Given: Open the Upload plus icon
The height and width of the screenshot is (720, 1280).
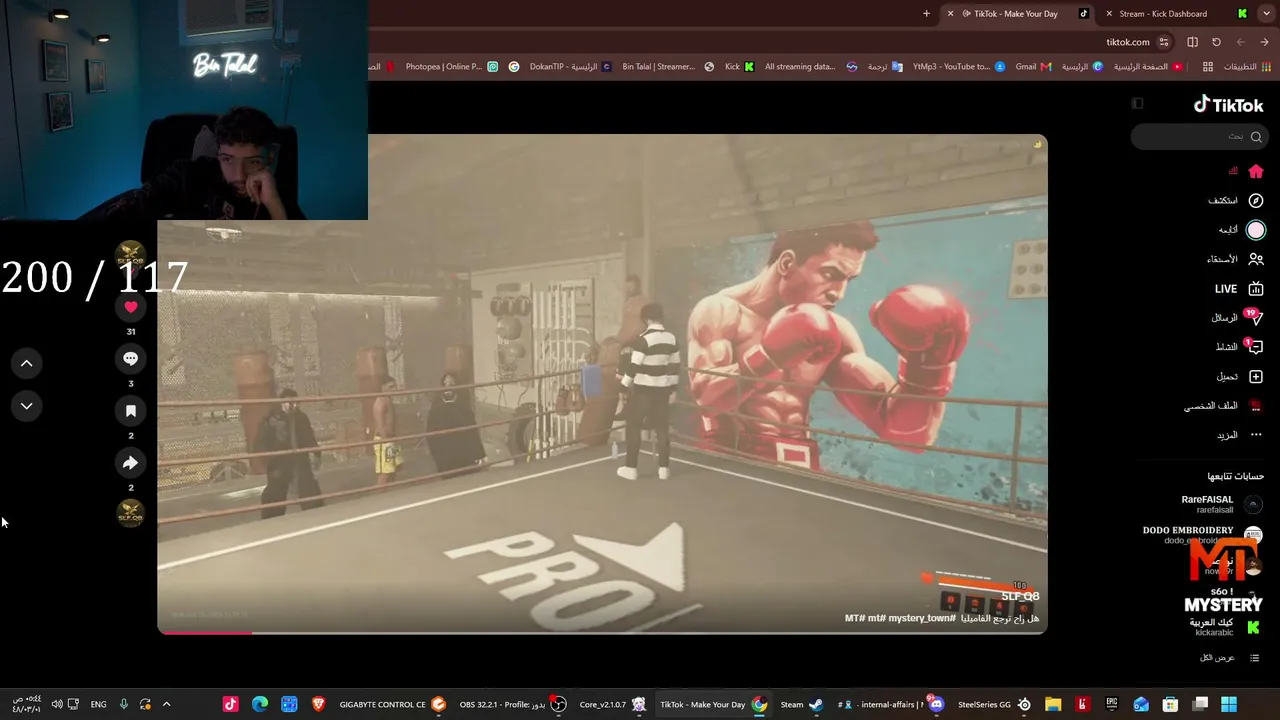Looking at the screenshot, I should point(1256,377).
